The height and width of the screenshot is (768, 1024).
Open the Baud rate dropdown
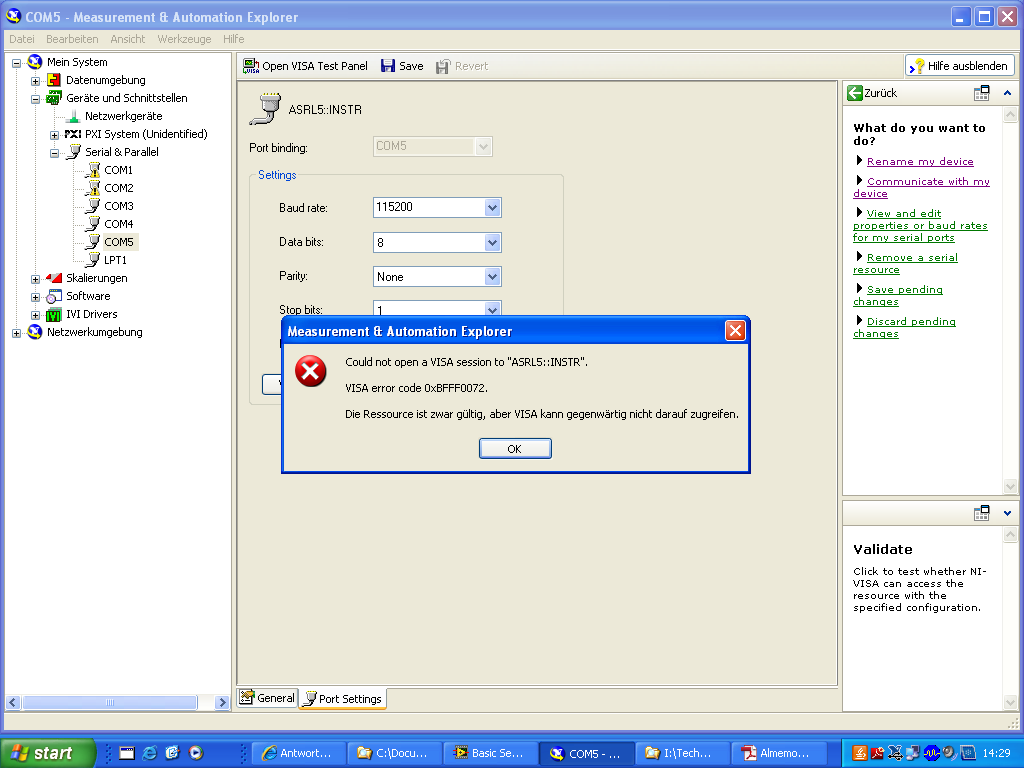492,208
